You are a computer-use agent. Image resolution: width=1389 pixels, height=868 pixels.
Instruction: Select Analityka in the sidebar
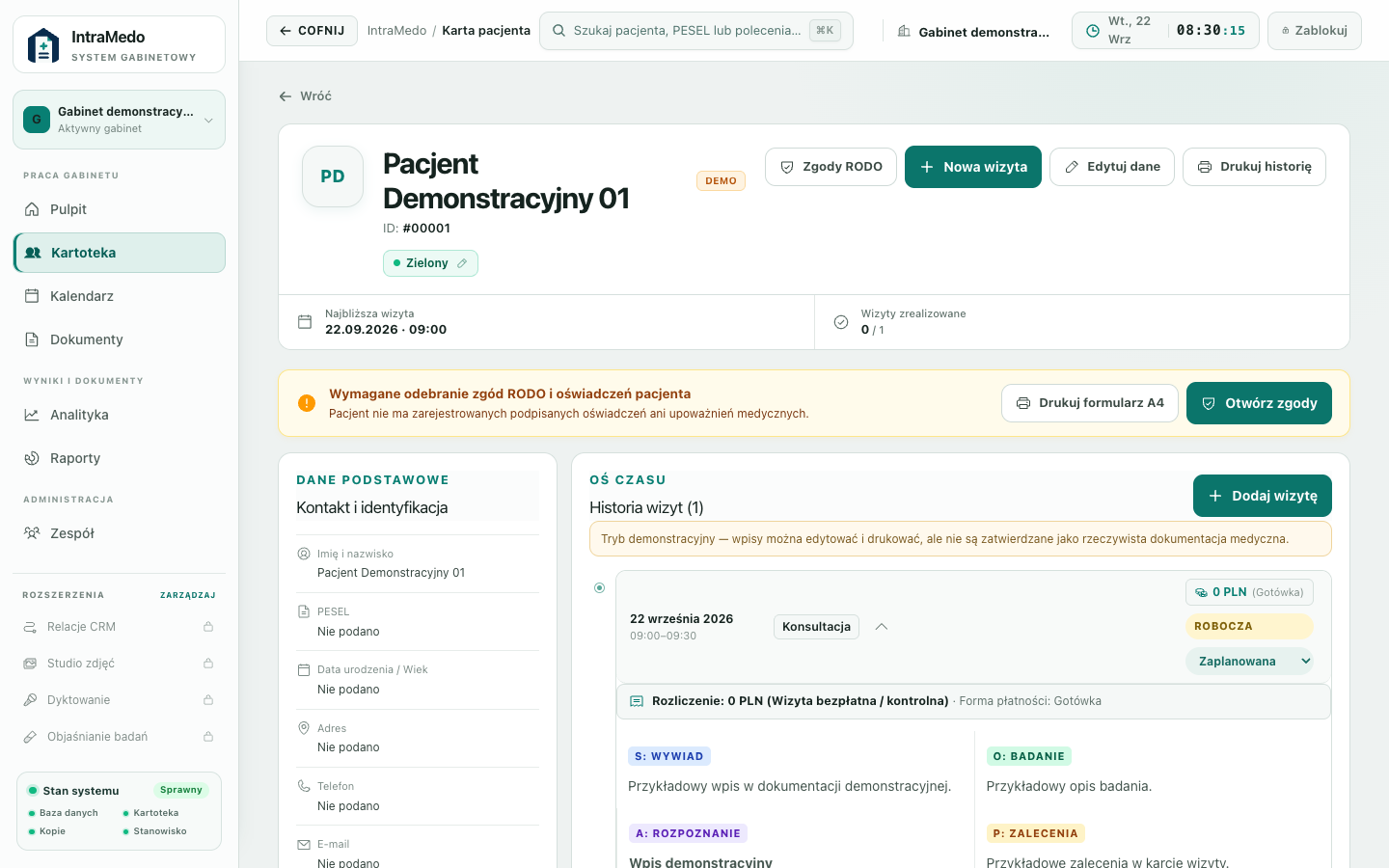(119, 415)
